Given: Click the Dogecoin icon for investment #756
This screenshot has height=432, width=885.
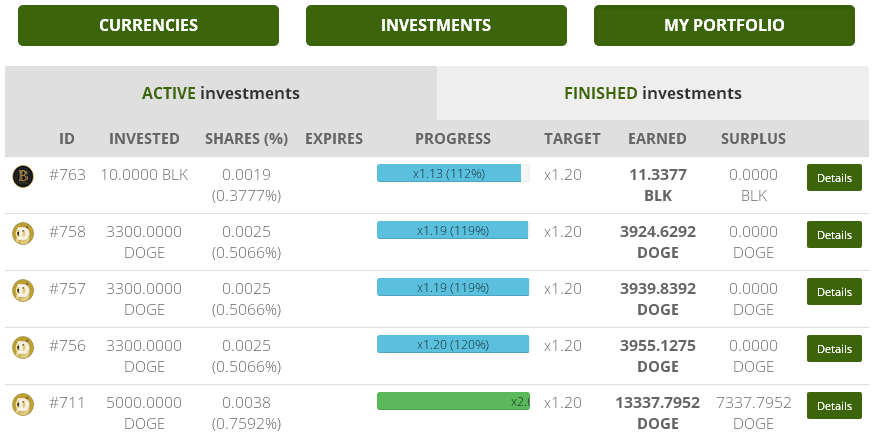Looking at the screenshot, I should point(23,348).
